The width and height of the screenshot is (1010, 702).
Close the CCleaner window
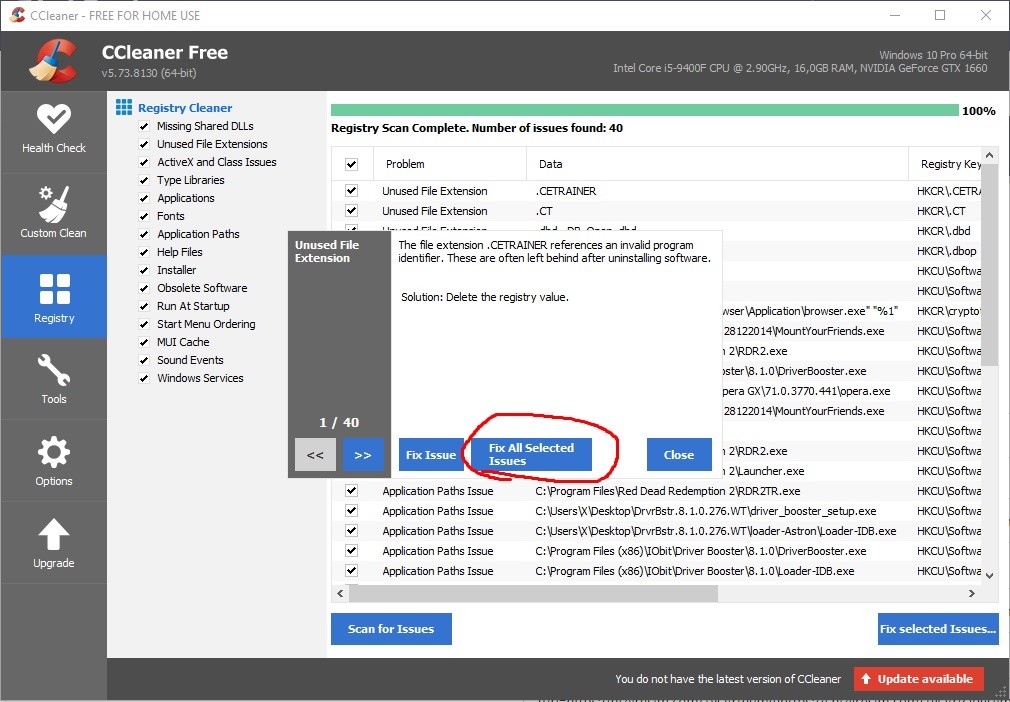tap(986, 15)
